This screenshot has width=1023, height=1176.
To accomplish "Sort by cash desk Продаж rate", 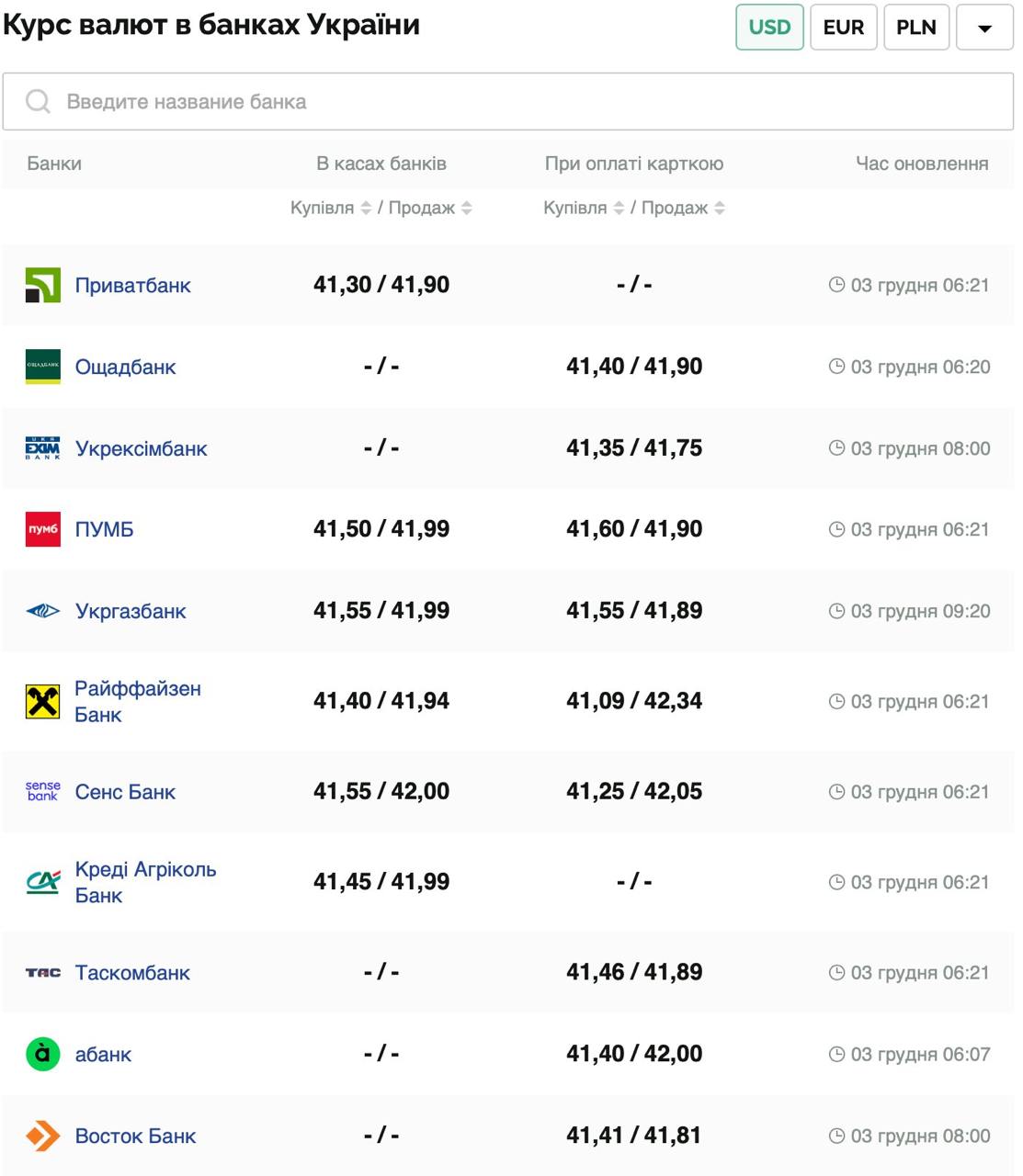I will (x=467, y=209).
